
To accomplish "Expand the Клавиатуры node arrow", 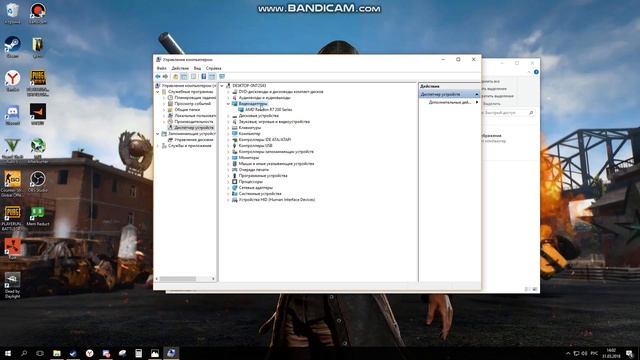I will point(228,128).
